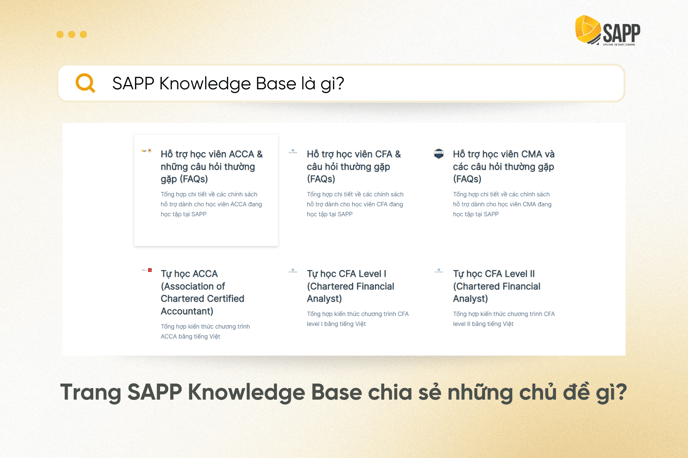
Task: Click icon beside Tự học CFA Level I
Action: tap(293, 271)
